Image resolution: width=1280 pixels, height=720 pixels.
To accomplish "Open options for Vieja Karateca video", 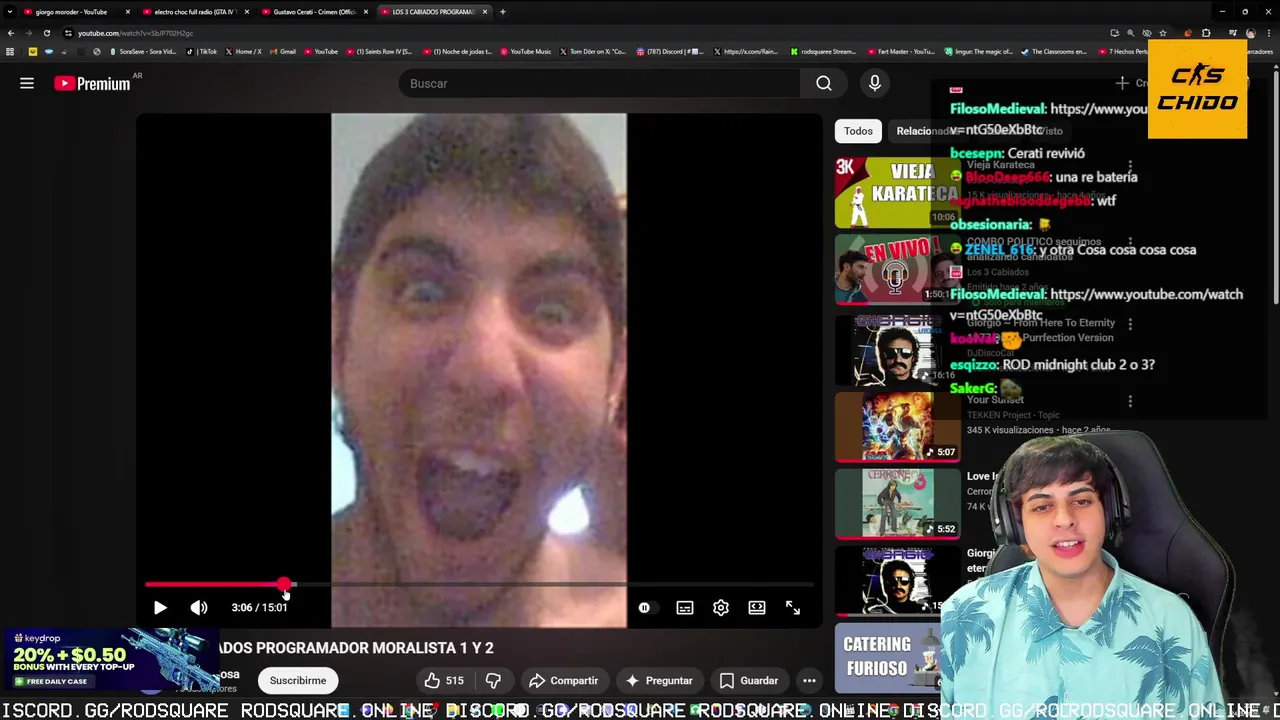I will coord(1130,166).
